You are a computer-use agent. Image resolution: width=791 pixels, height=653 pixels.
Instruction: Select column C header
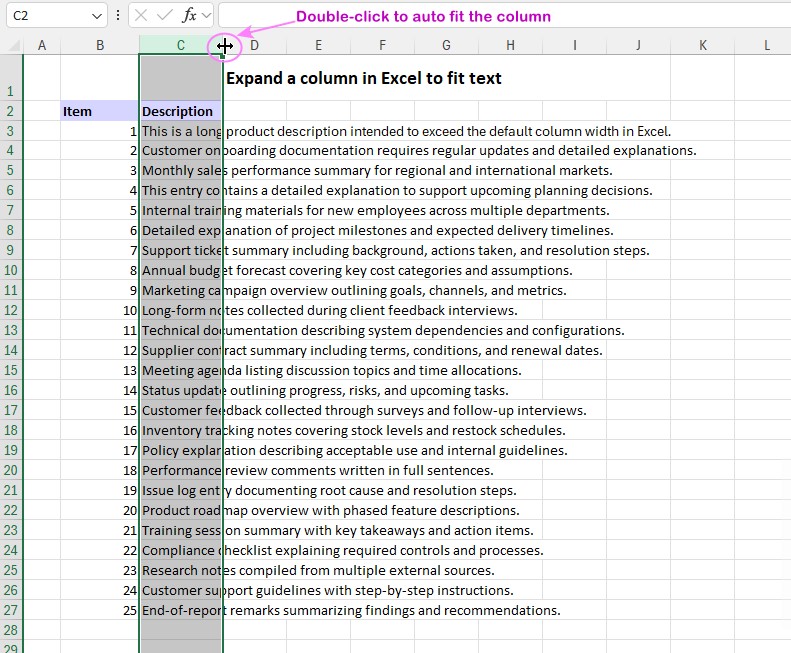click(180, 45)
